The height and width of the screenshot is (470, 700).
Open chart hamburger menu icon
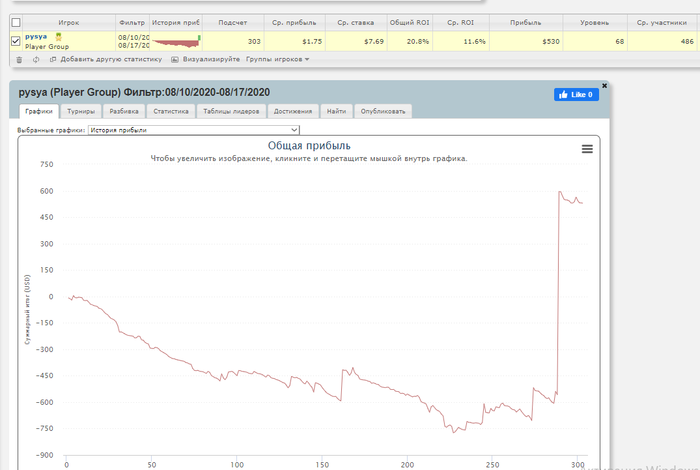pyautogui.click(x=587, y=149)
